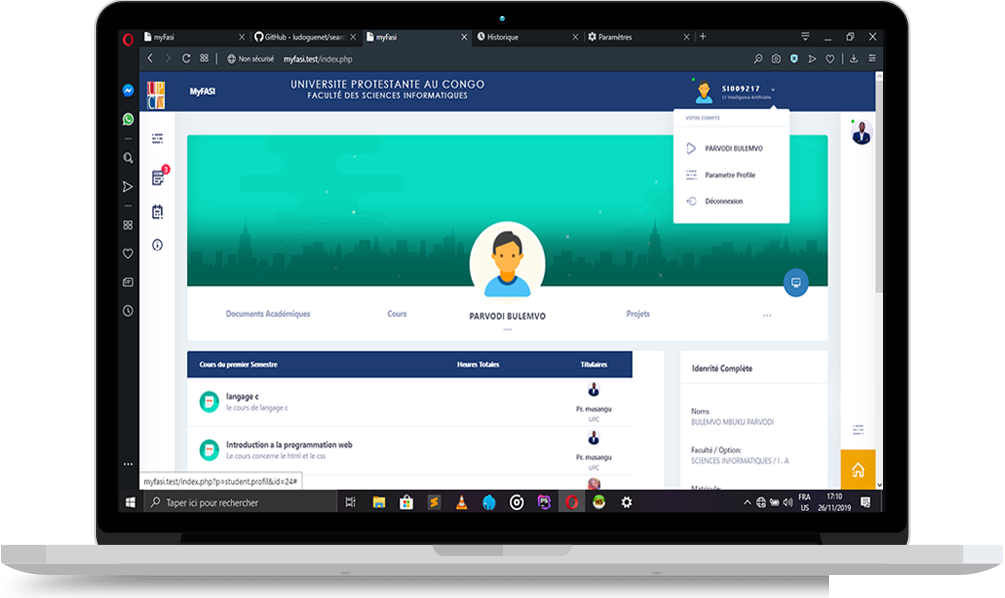
Task: Open Messenger in the Opera sidebar
Action: [x=128, y=90]
